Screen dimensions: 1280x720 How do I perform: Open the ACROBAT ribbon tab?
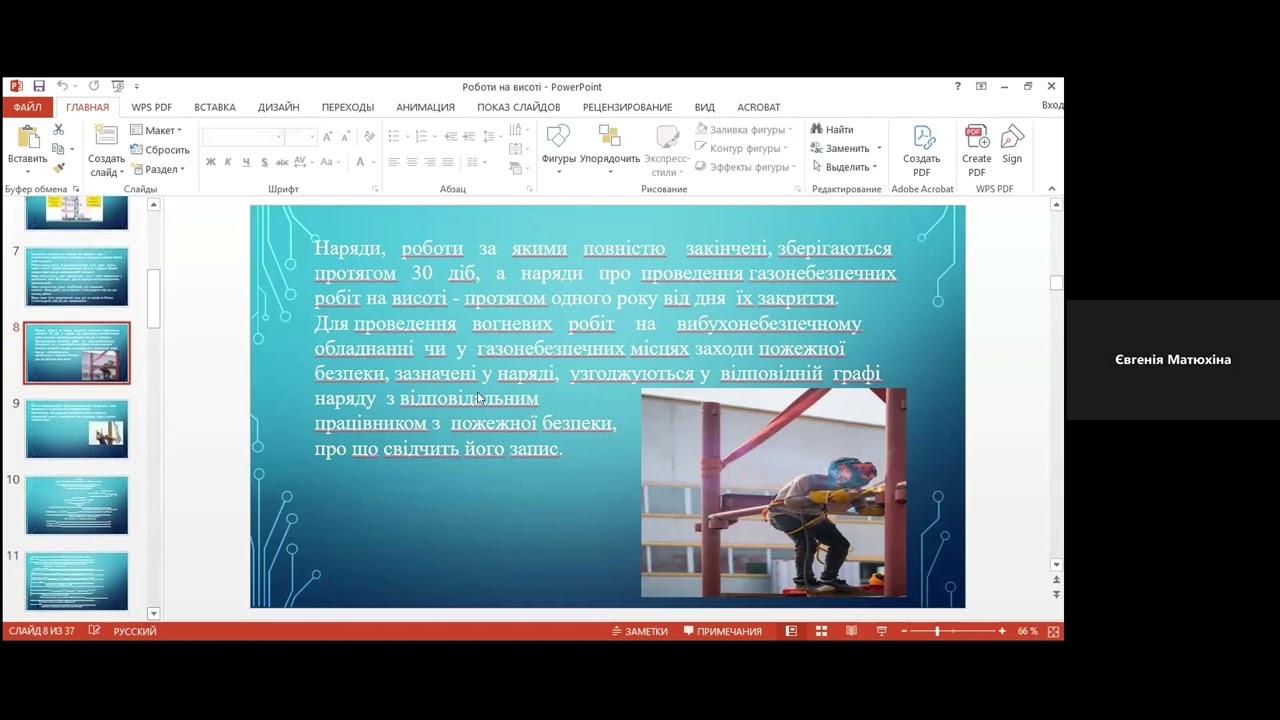click(758, 107)
